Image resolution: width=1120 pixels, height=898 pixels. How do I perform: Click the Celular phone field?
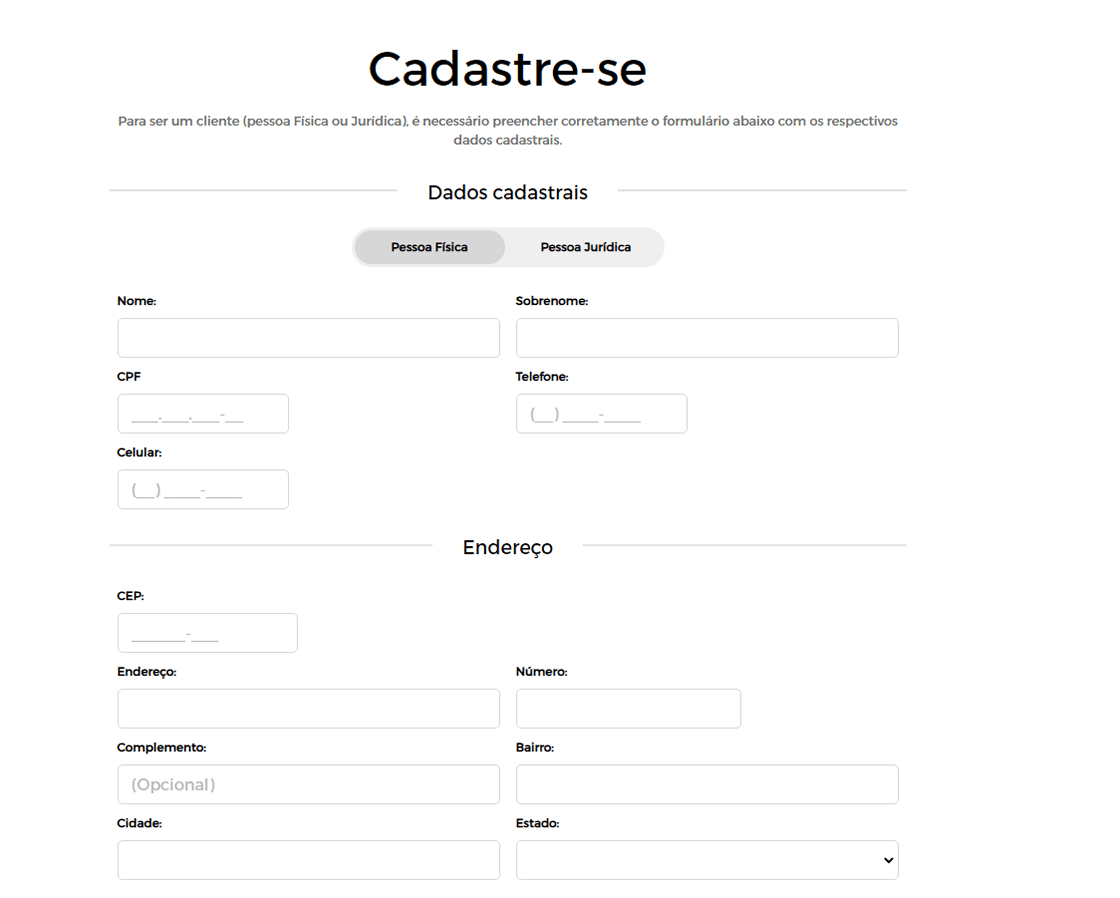[x=203, y=489]
